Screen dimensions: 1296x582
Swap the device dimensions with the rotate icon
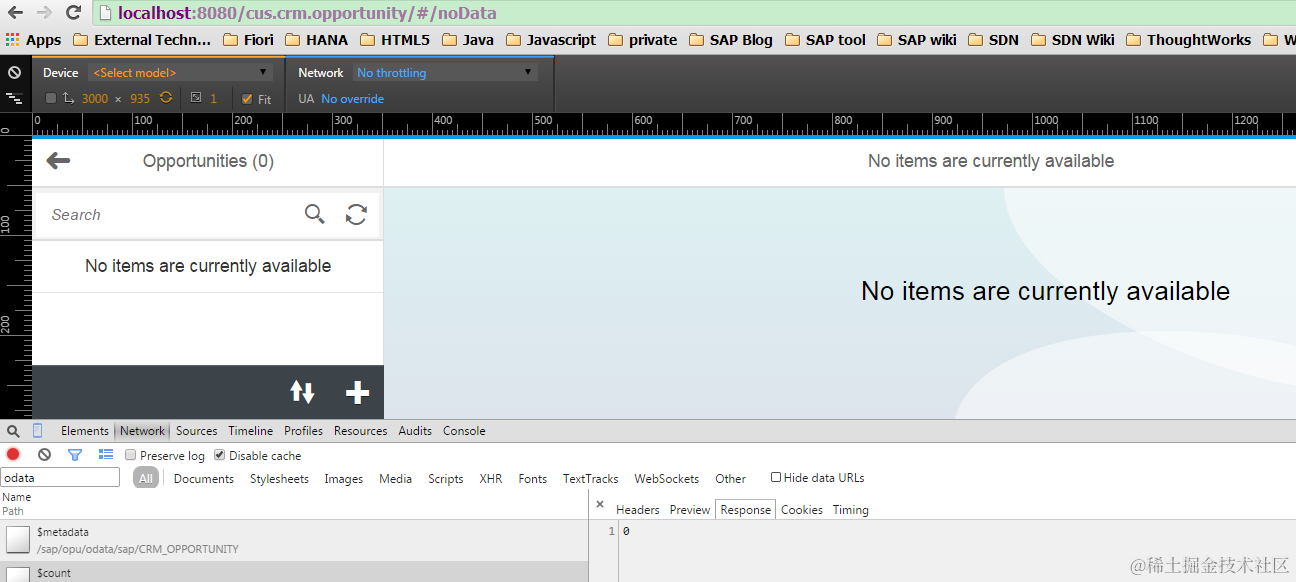(x=166, y=98)
